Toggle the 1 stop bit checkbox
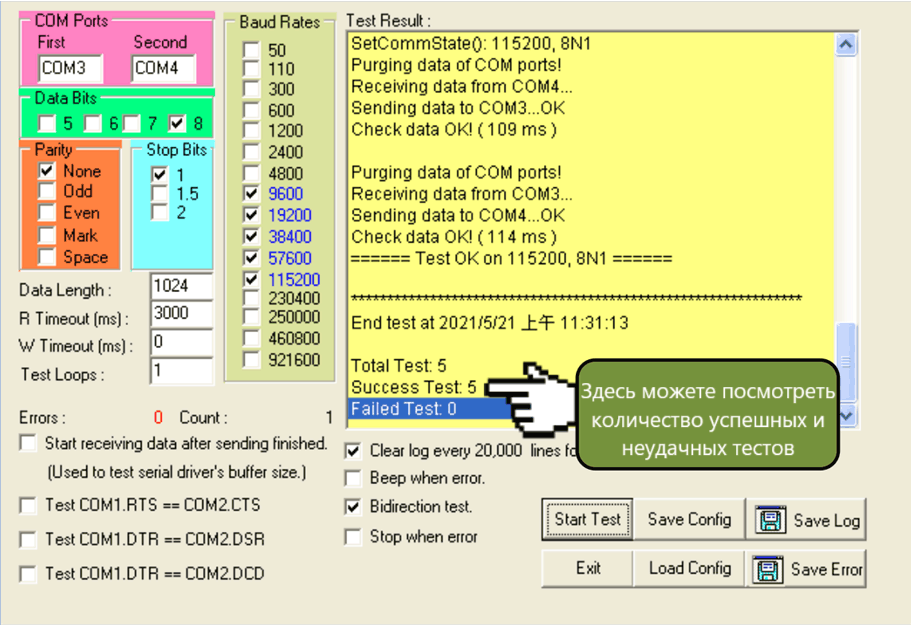This screenshot has height=625, width=911. pos(160,174)
